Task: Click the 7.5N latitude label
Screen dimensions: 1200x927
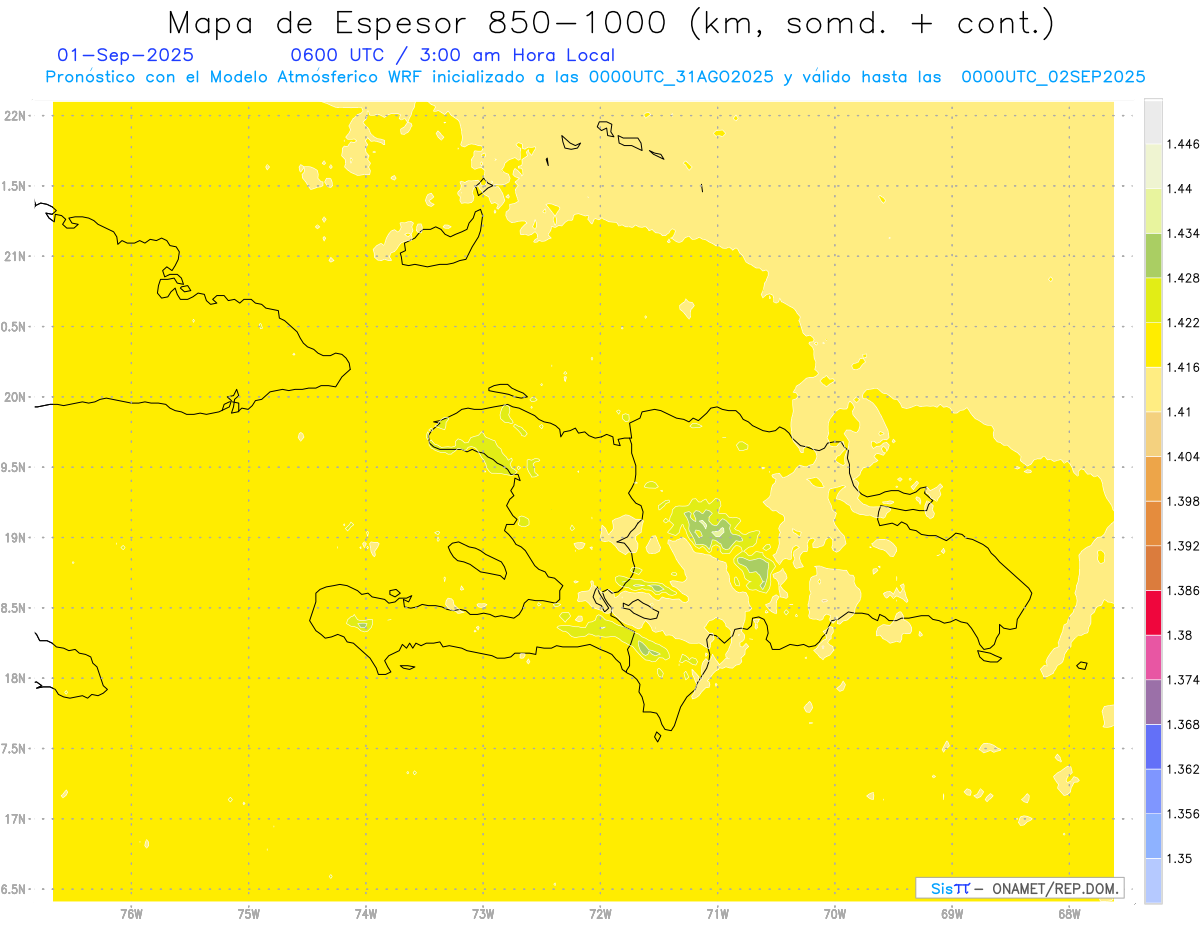Action: [x=15, y=749]
